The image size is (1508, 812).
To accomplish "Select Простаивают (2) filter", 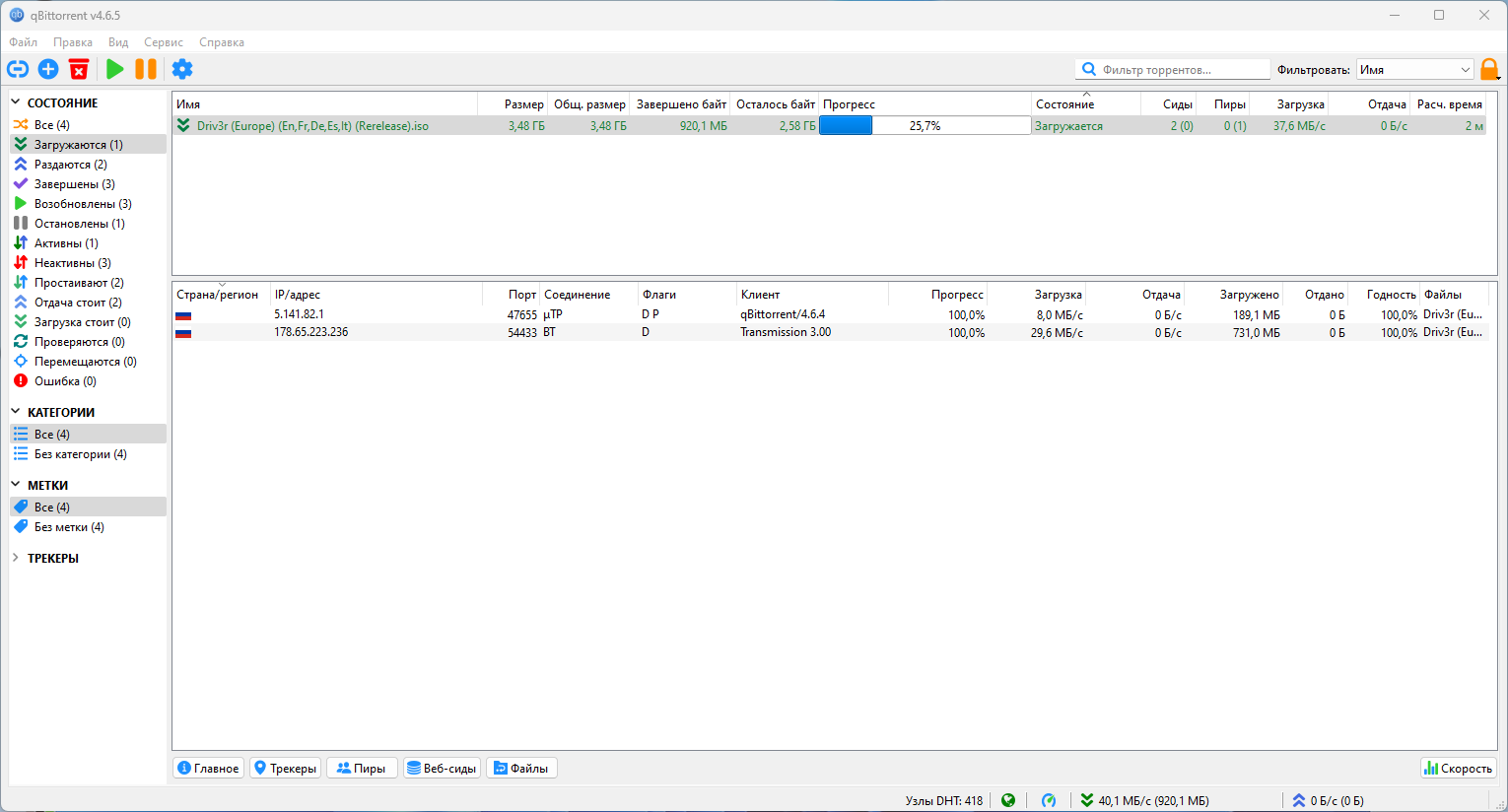I will 88,283.
